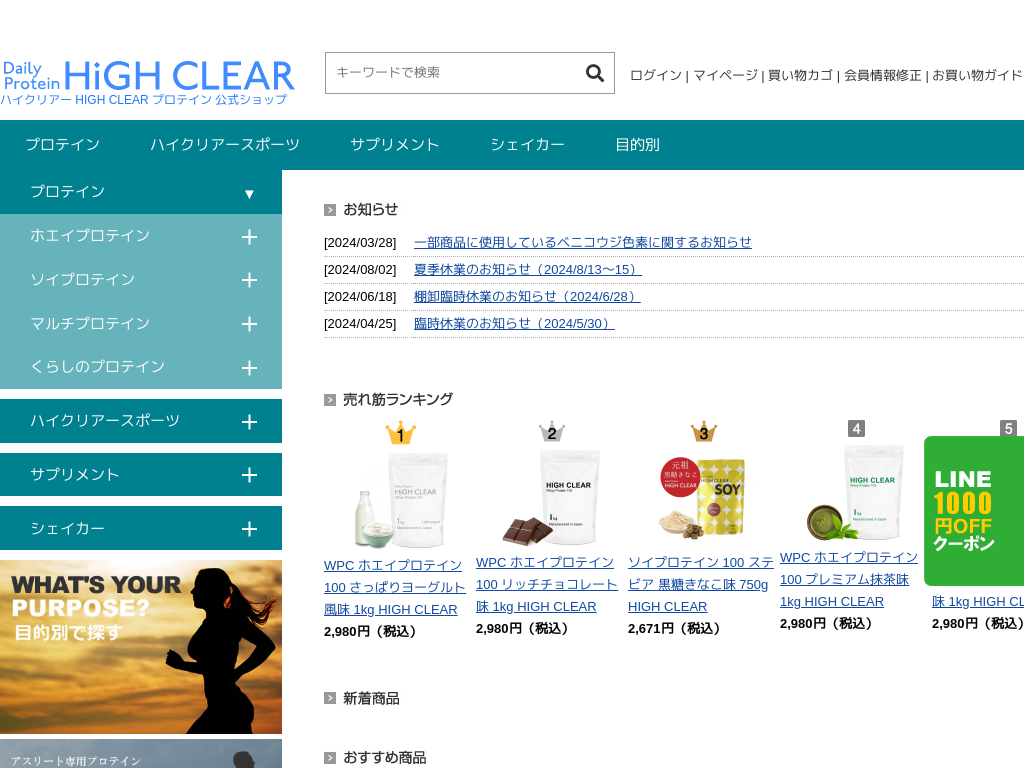Open 臨時休業のお知らせ (2024/5/30) notice
1024x768 pixels.
point(514,323)
